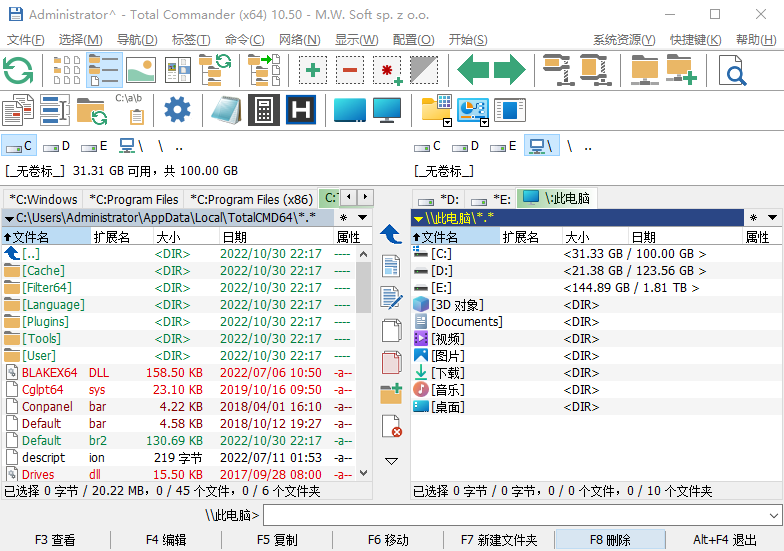
Task: Click left panel vertical scrollbar thumb
Action: [x=364, y=287]
